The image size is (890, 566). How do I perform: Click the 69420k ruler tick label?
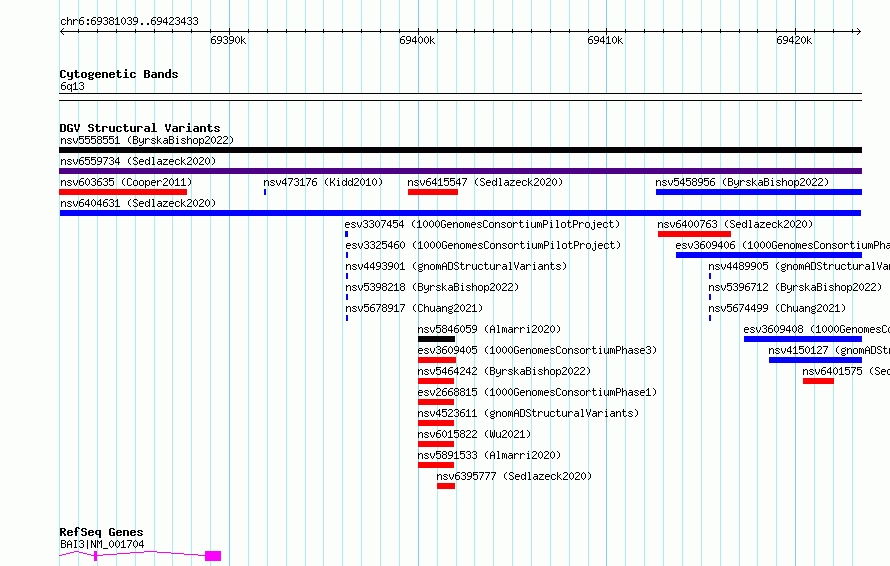pyautogui.click(x=794, y=40)
